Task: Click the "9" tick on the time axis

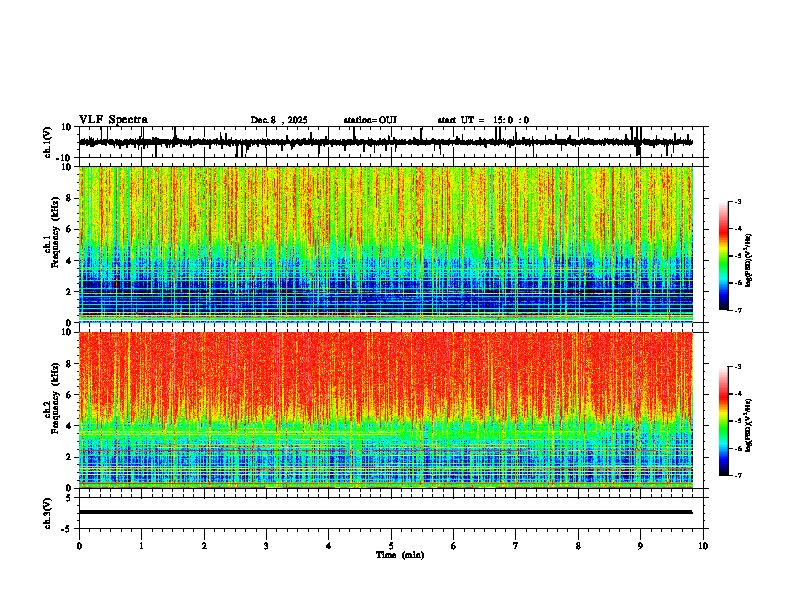Action: point(640,546)
